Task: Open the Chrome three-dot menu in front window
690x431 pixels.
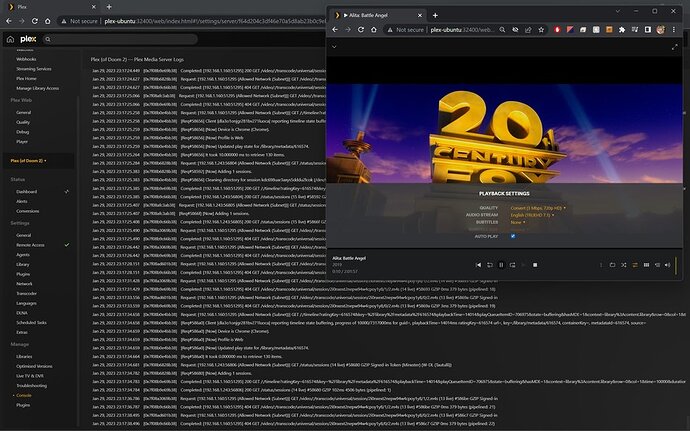Action: click(x=674, y=30)
